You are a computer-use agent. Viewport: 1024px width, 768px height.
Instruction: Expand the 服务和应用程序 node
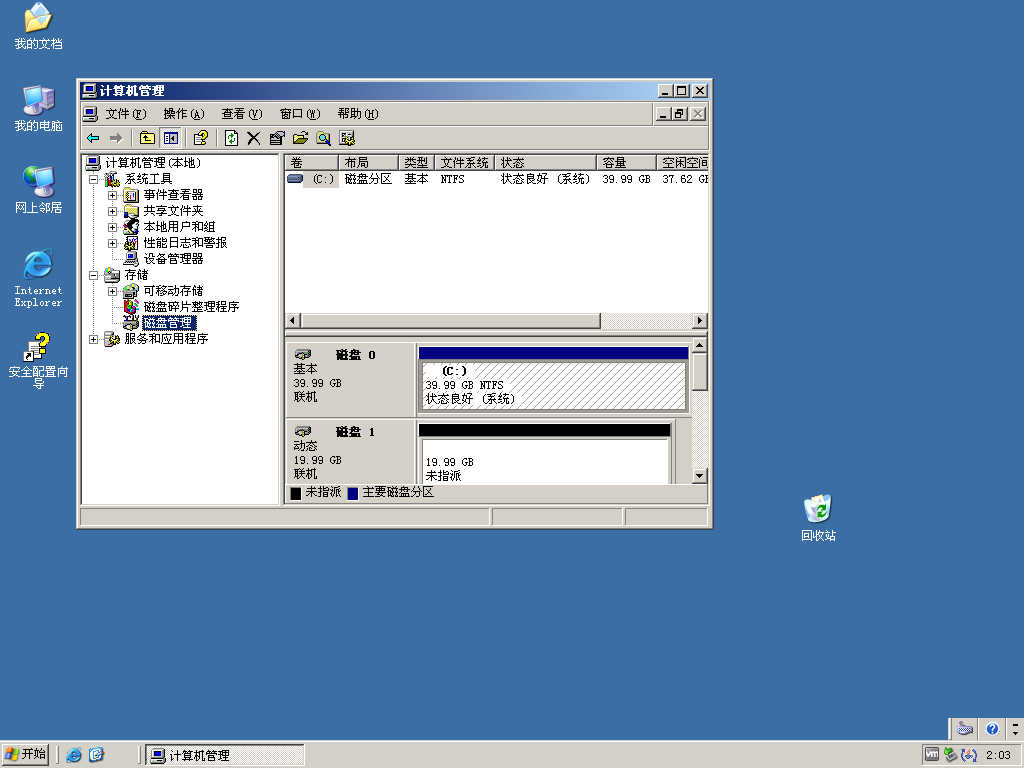[x=93, y=339]
